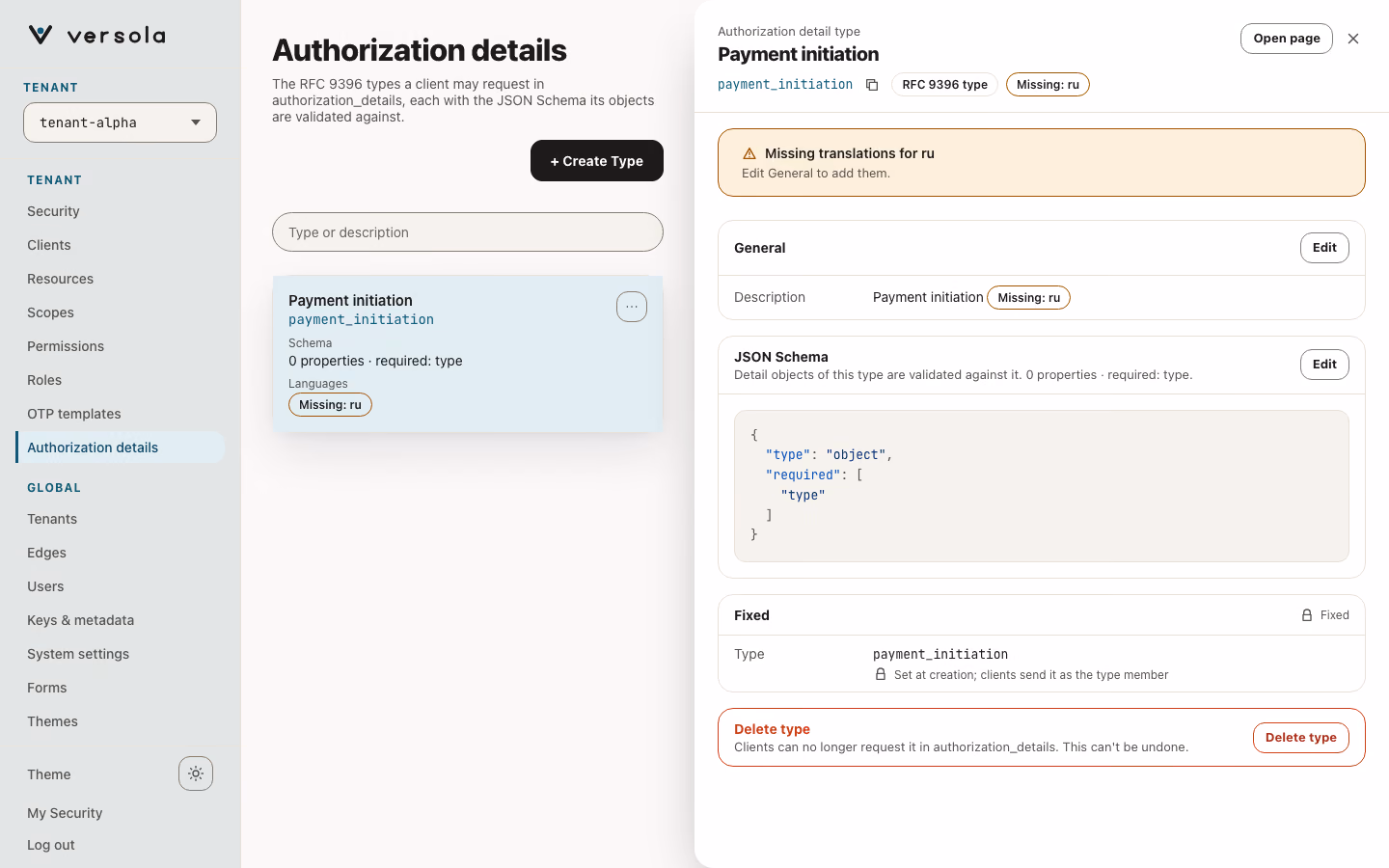Click the payment_initiation value in Fixed section
The height and width of the screenshot is (868, 1389).
(940, 654)
